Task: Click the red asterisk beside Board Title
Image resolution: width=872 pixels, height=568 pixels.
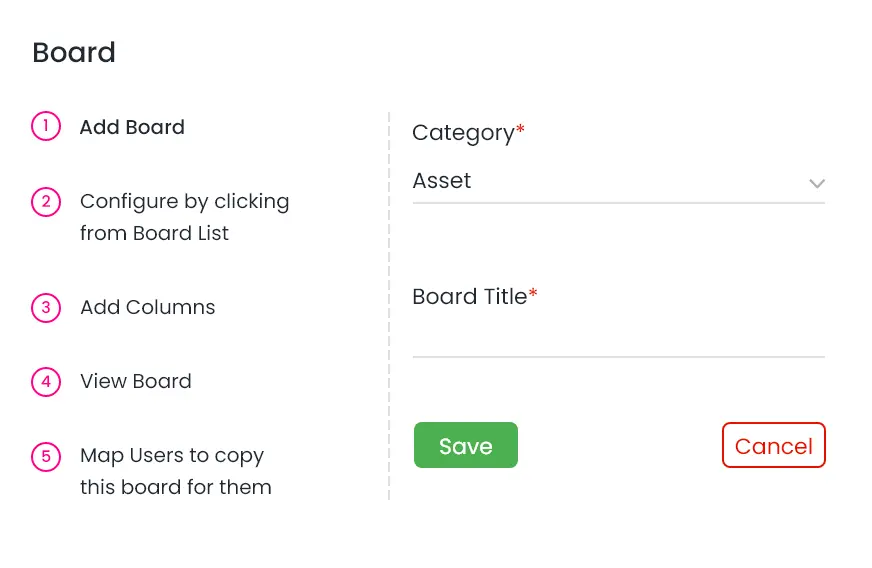Action: click(x=533, y=295)
